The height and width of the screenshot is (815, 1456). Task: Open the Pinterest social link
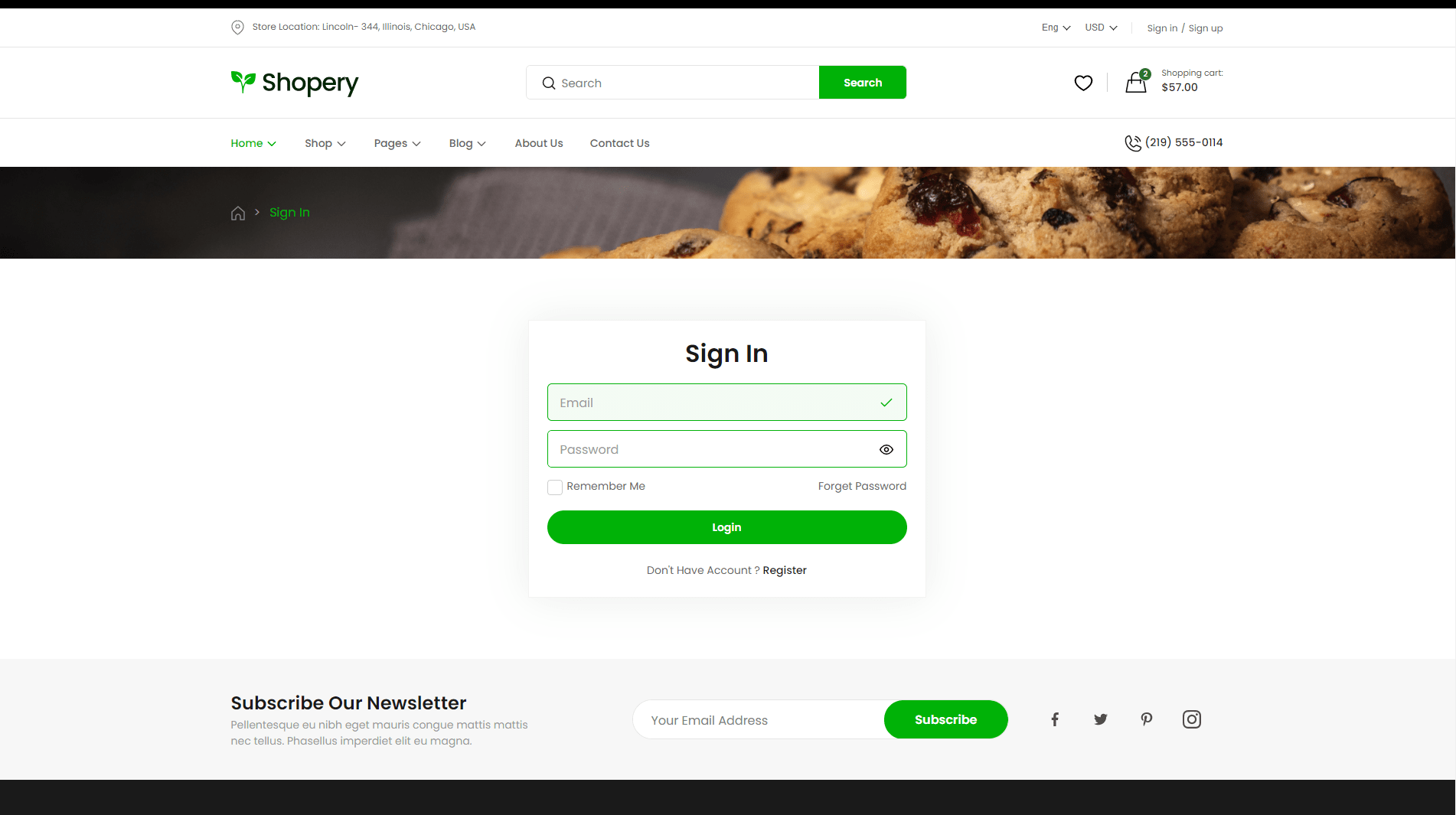click(1147, 719)
